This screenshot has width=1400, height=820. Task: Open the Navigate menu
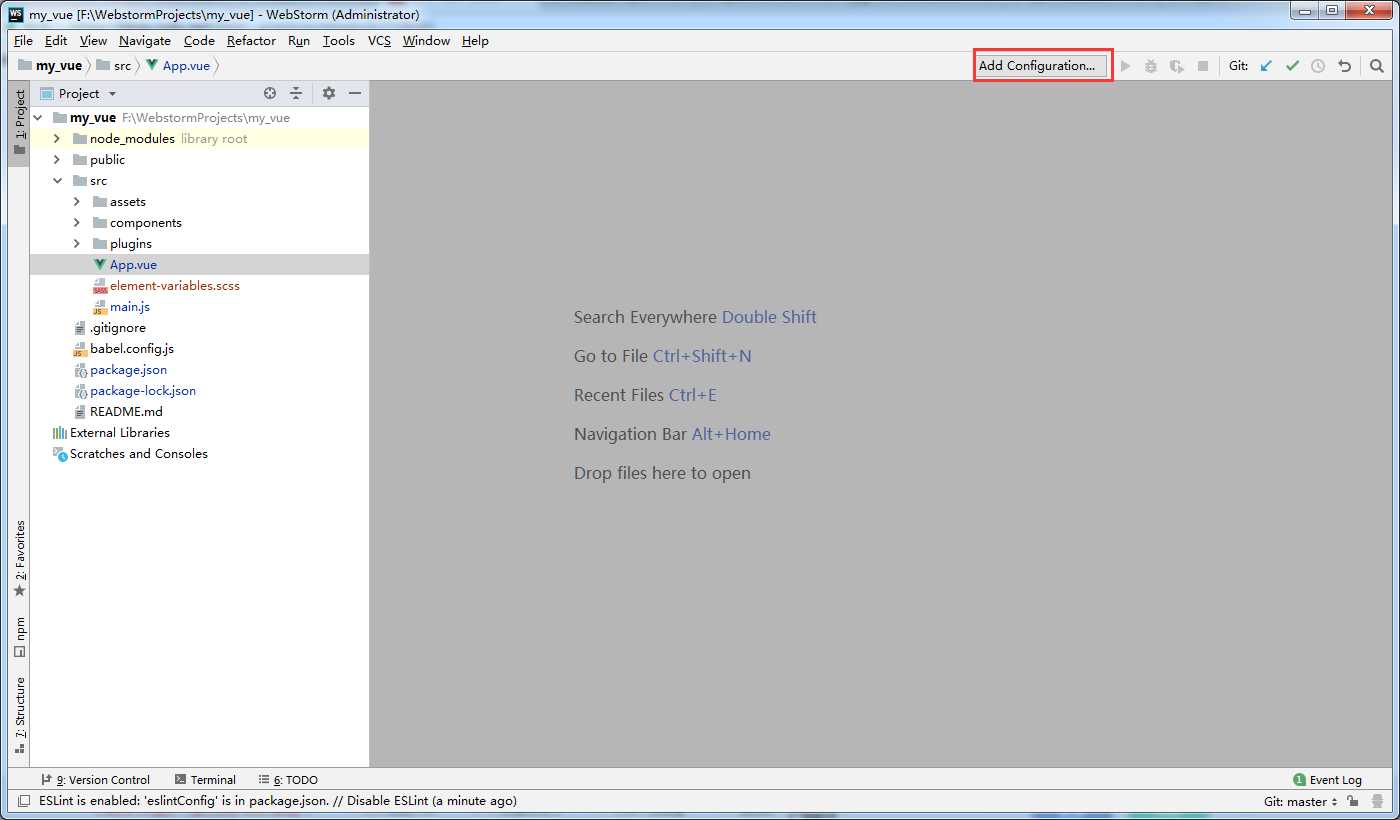click(145, 41)
